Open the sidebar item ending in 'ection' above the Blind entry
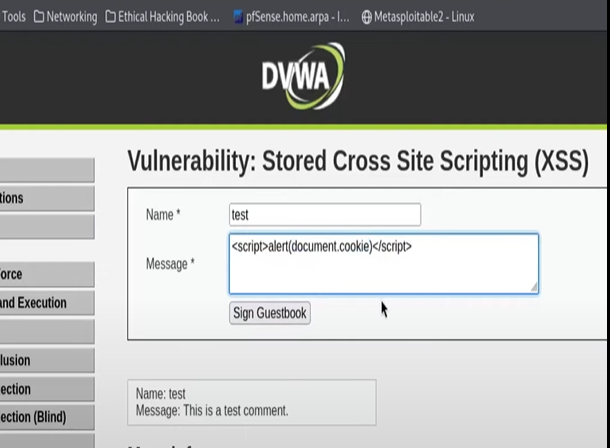The height and width of the screenshot is (448, 610). click(x=47, y=389)
